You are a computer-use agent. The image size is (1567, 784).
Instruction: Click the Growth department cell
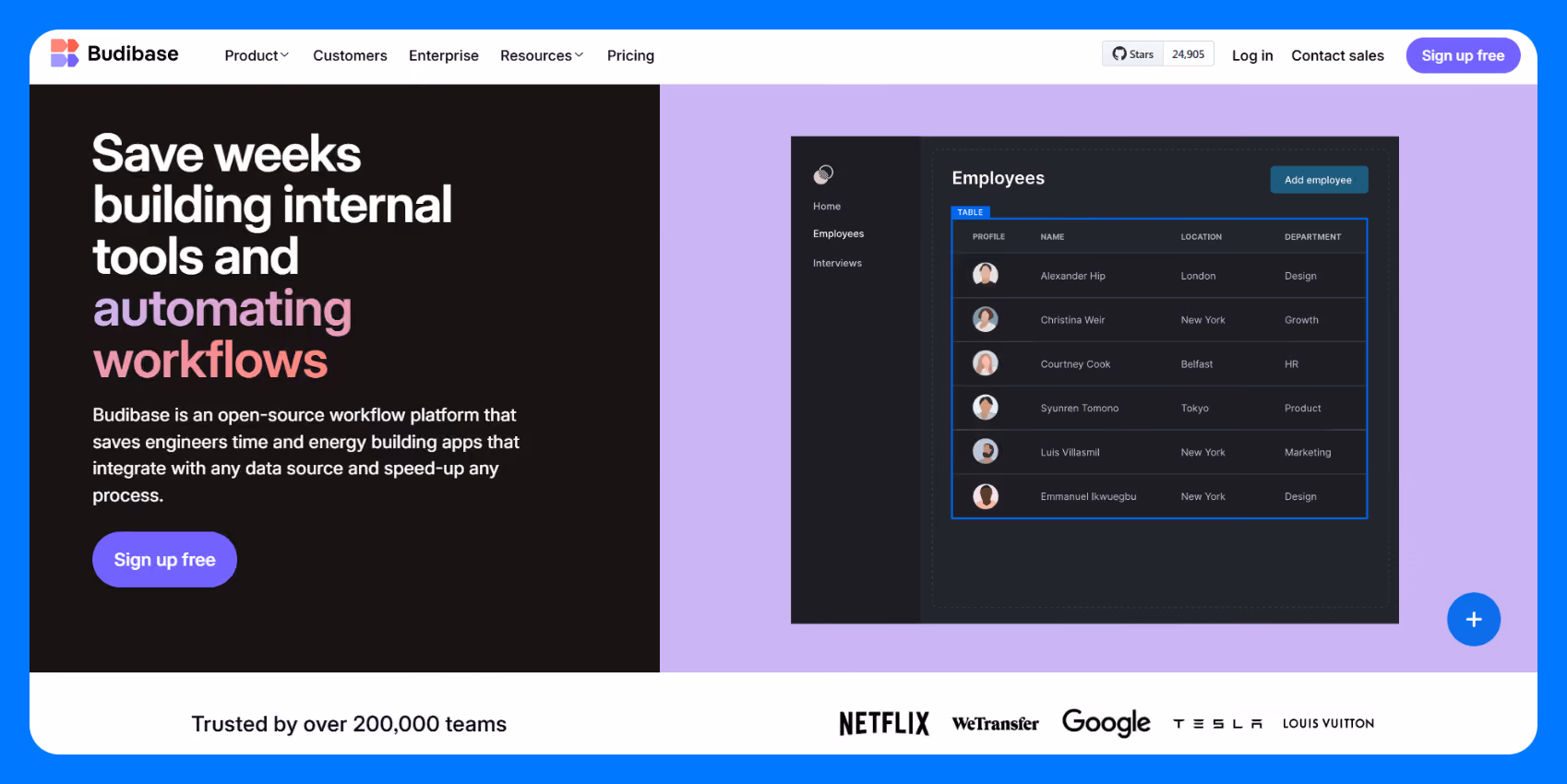1301,320
